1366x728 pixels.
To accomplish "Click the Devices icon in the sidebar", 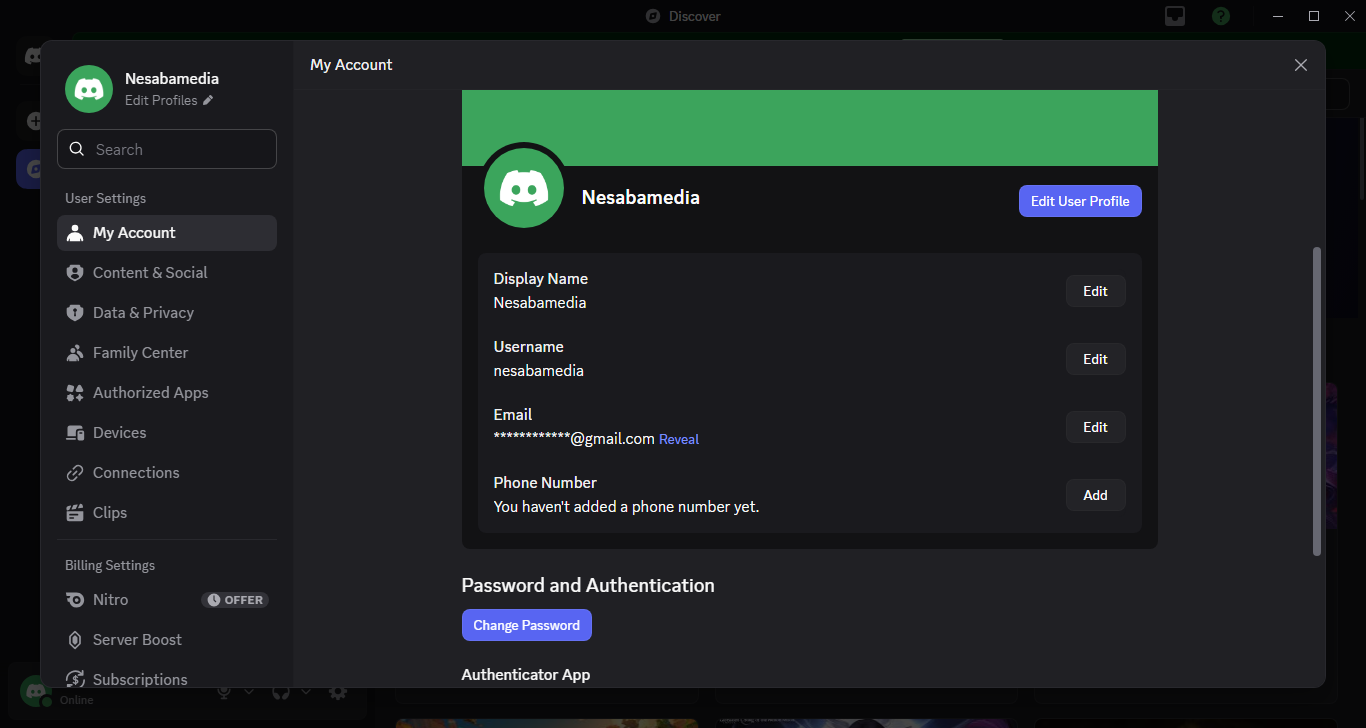I will (x=74, y=433).
